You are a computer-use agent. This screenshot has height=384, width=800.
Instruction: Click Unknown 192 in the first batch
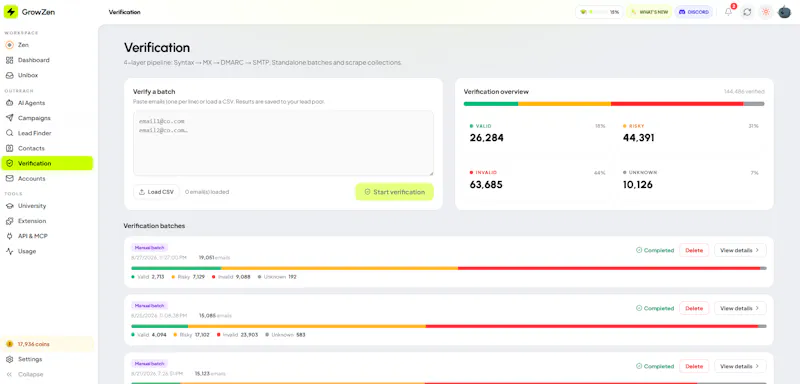pyautogui.click(x=277, y=277)
